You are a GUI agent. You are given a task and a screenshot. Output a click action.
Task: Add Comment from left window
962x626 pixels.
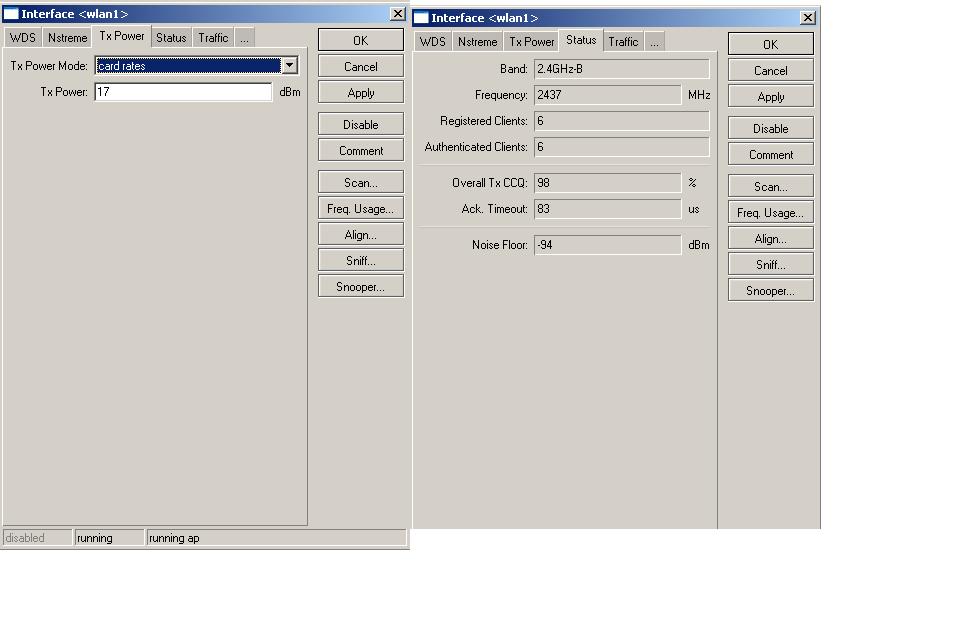(x=361, y=150)
